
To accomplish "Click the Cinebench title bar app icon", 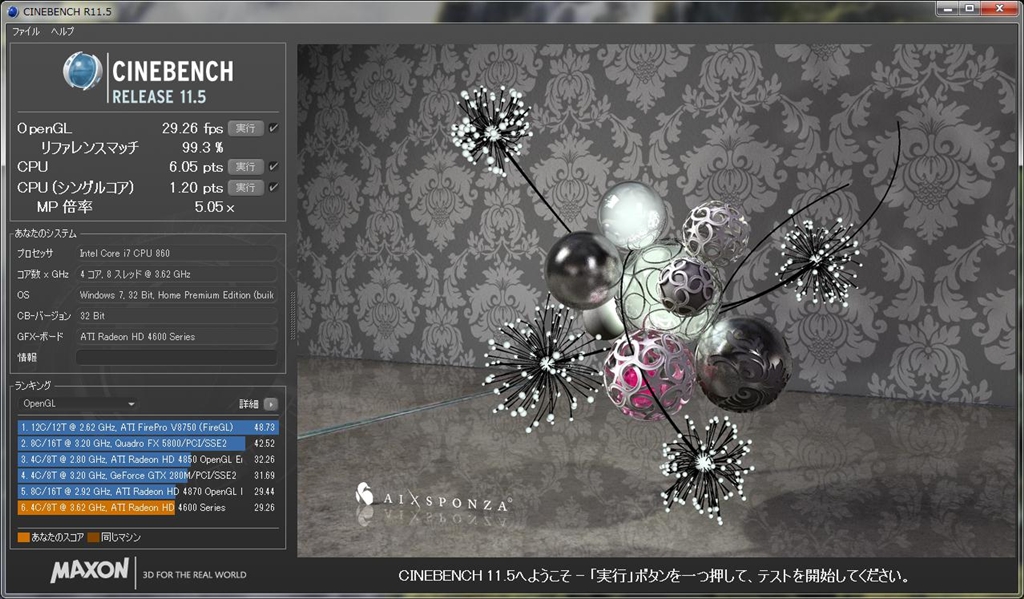I will (12, 11).
